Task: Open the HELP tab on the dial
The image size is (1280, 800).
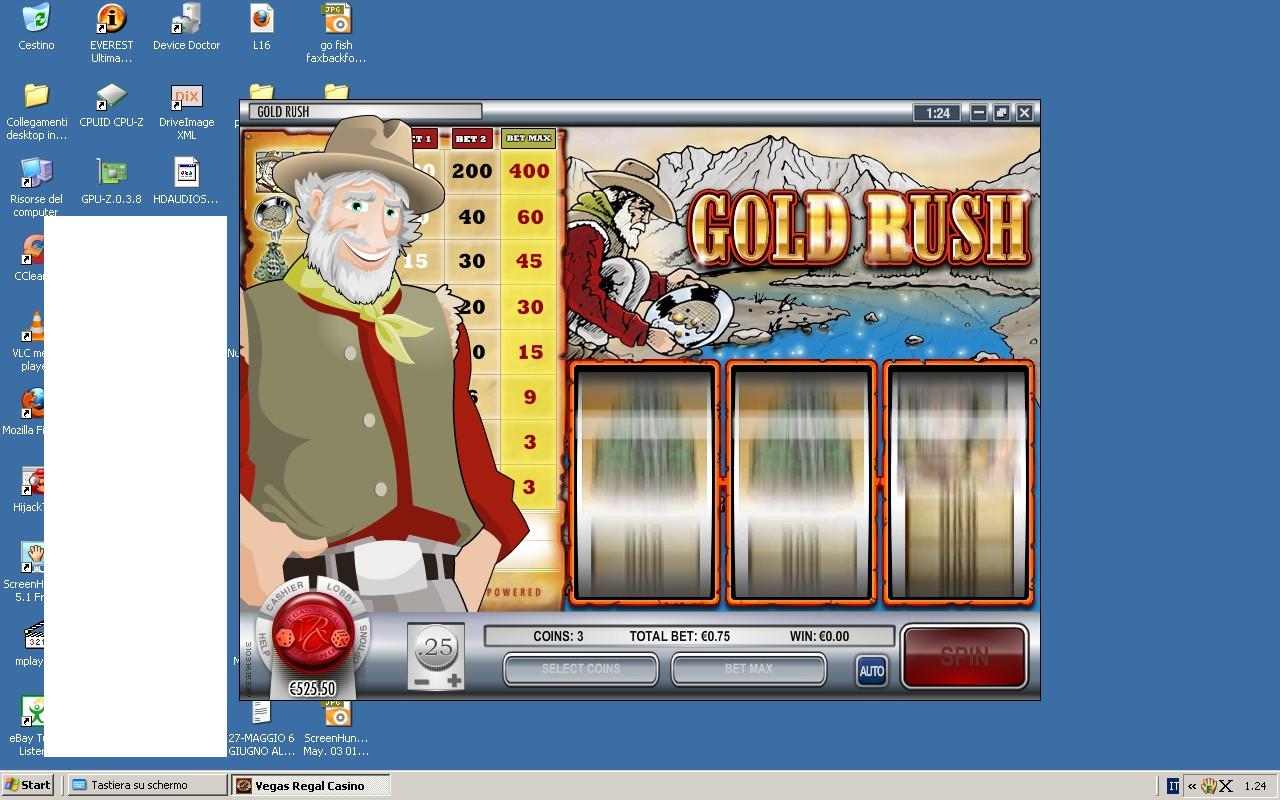Action: click(x=263, y=641)
